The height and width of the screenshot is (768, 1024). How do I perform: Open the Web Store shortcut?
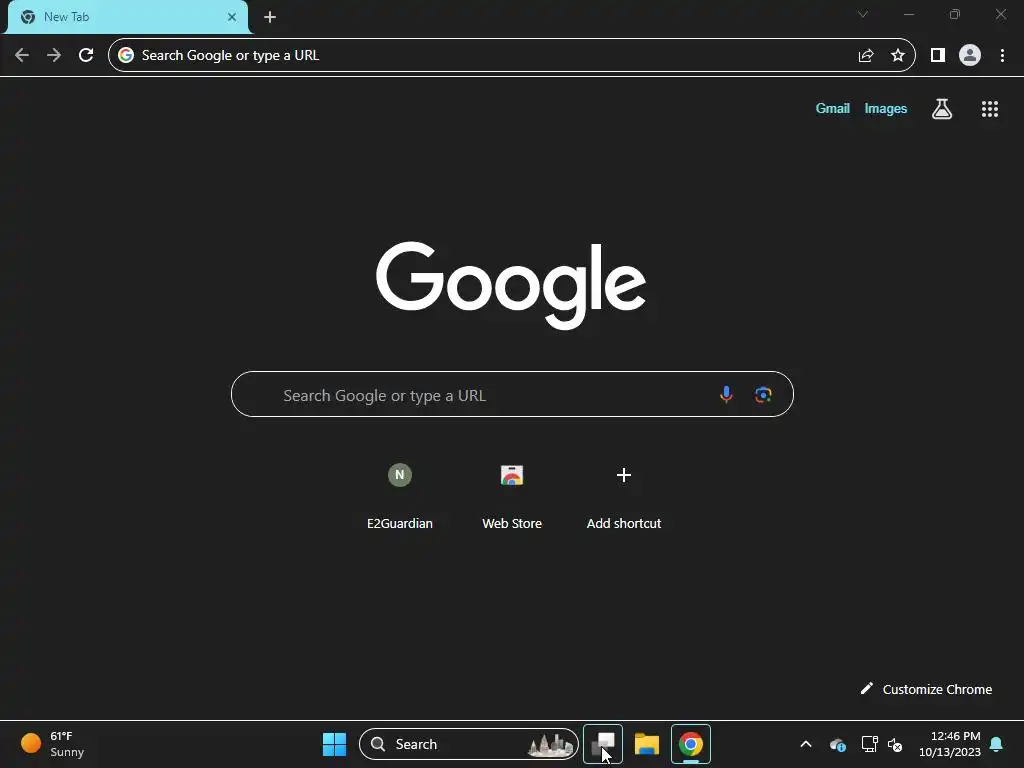click(512, 494)
